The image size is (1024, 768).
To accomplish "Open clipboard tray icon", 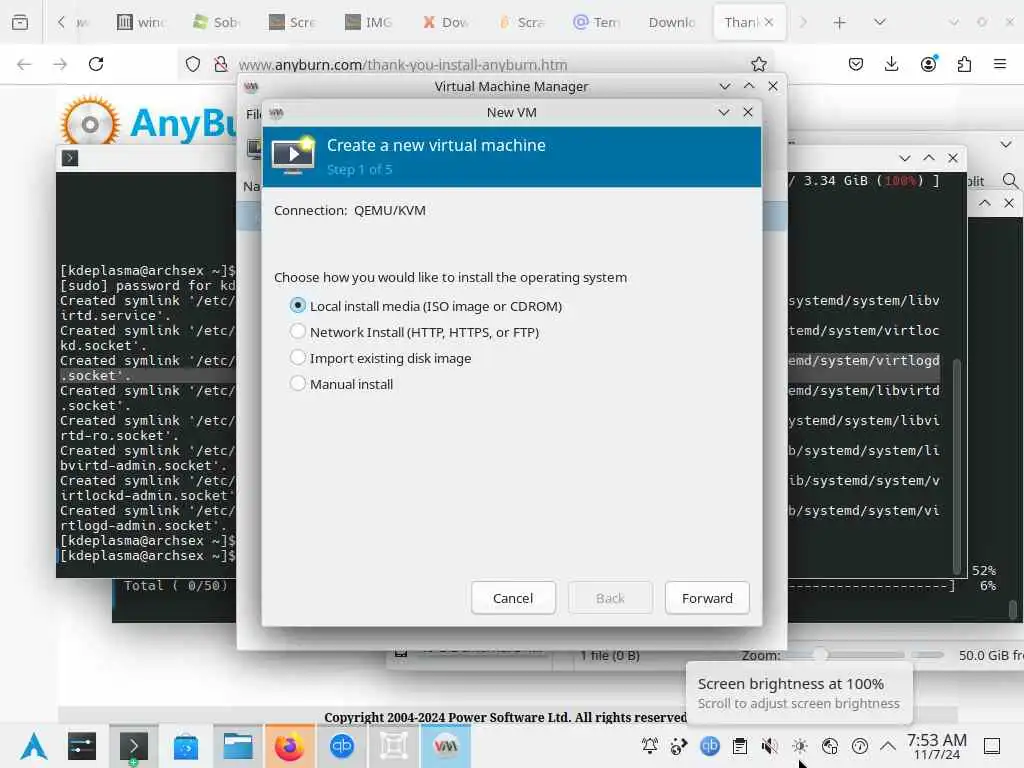I will (740, 746).
